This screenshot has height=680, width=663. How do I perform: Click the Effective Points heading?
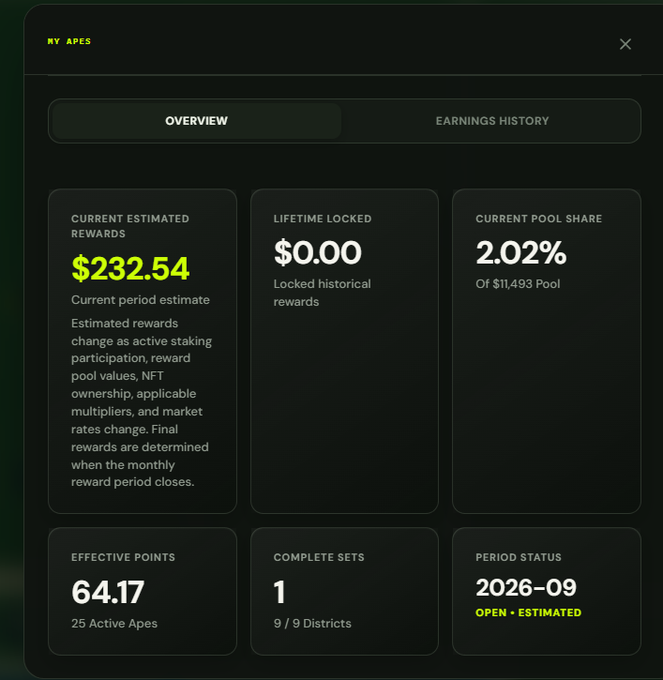(x=123, y=557)
